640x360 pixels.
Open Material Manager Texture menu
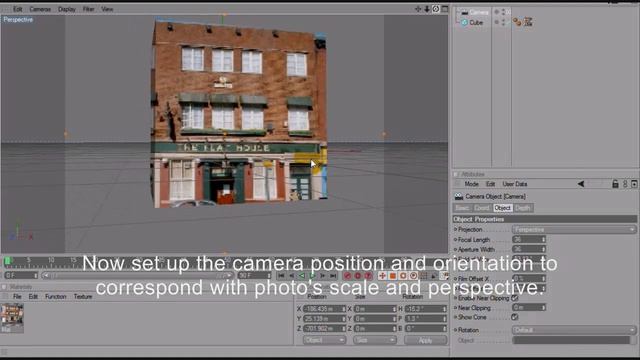click(x=83, y=297)
